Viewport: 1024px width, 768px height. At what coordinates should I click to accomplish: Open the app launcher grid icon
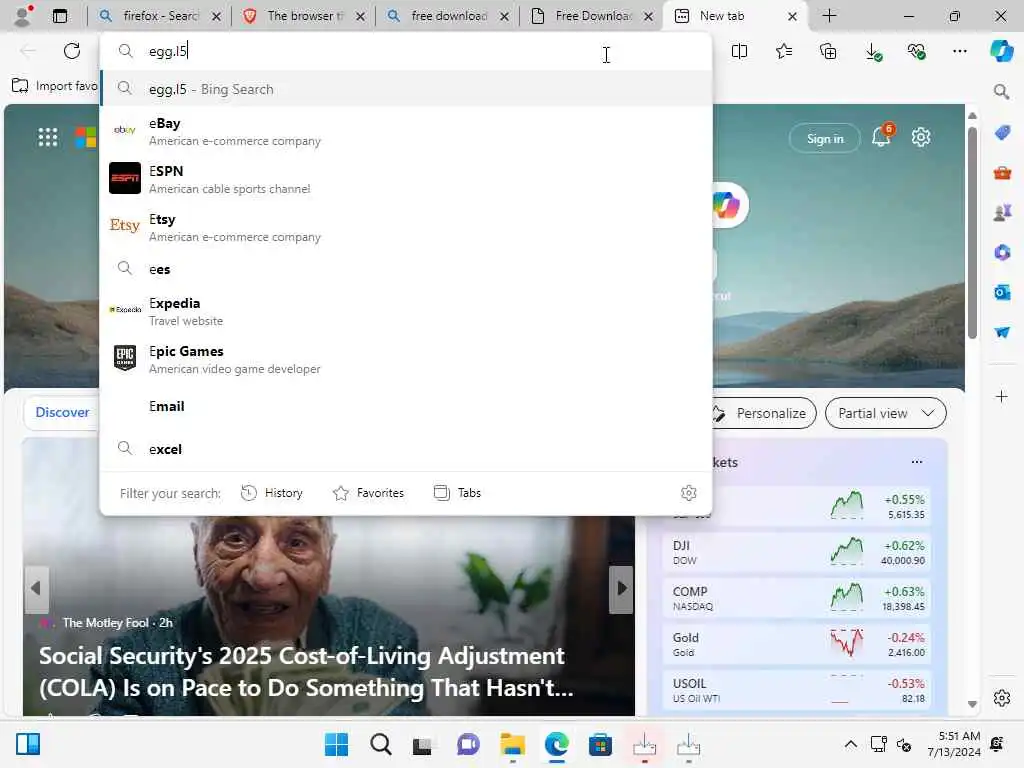pyautogui.click(x=48, y=137)
